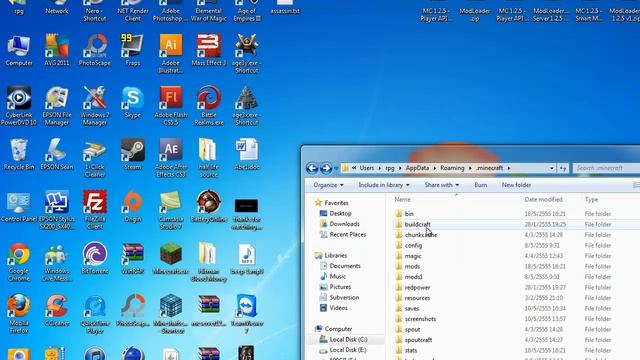The height and width of the screenshot is (360, 640).
Task: Open the CyberLink PowerDVD 10 icon
Action: (19, 106)
